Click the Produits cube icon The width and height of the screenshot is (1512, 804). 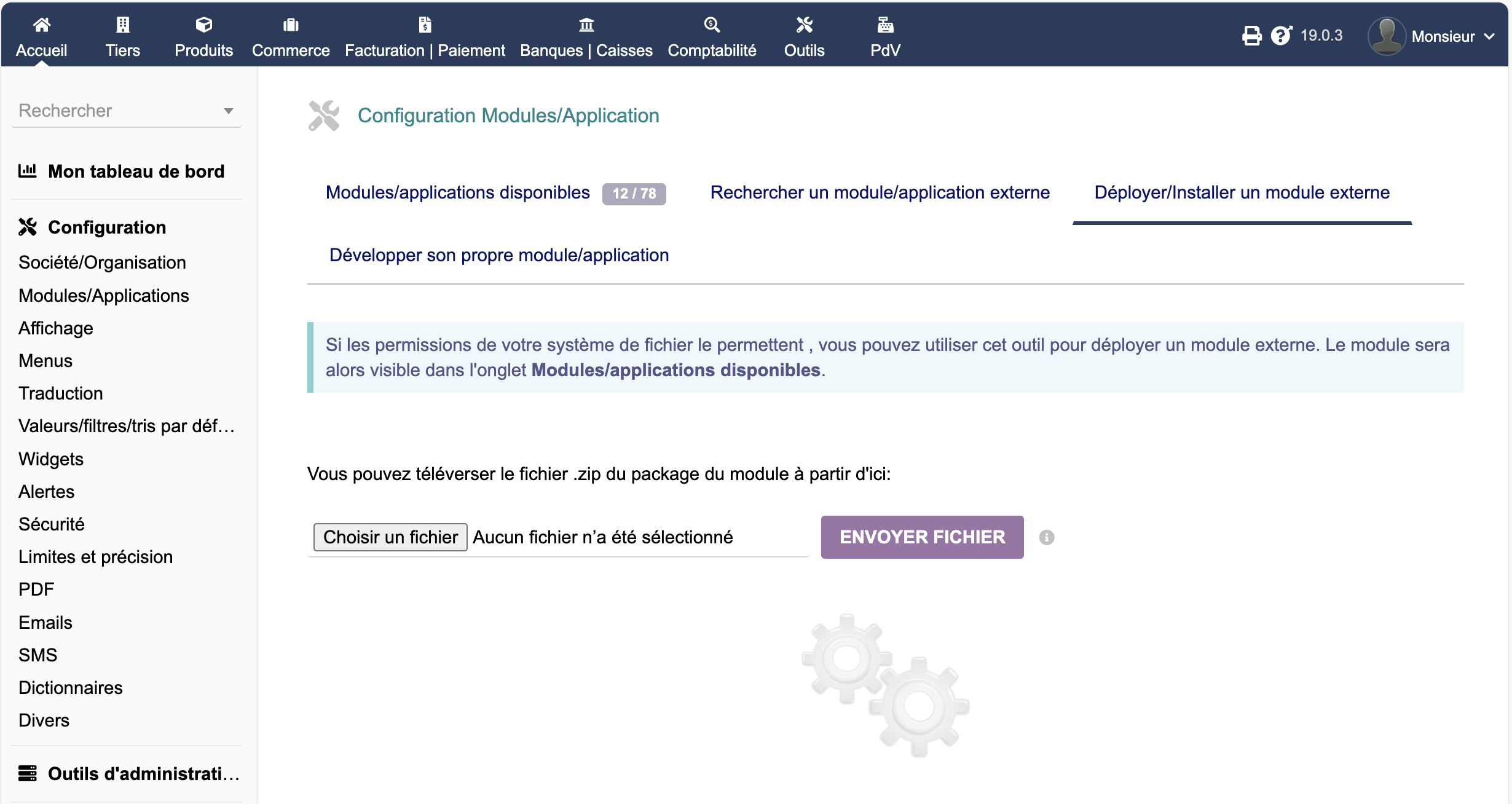[203, 25]
